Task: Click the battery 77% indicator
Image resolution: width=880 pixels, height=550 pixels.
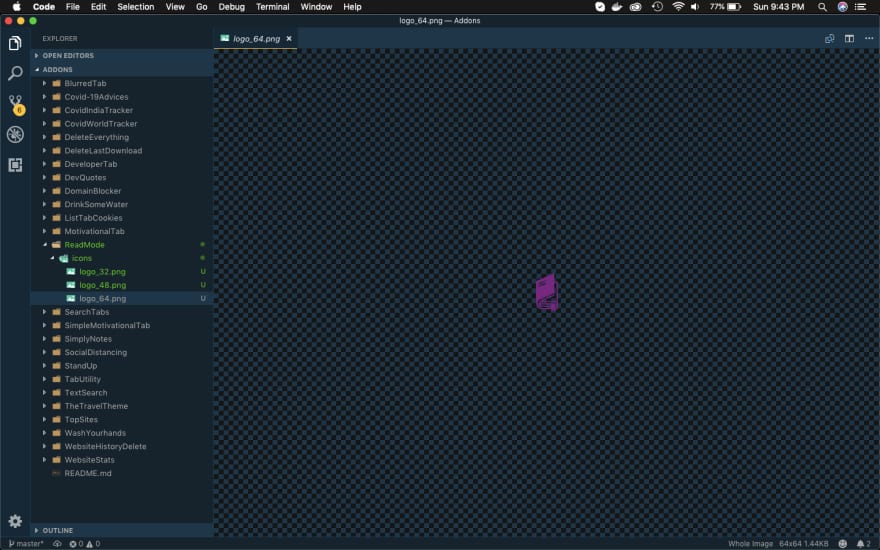Action: coord(725,7)
